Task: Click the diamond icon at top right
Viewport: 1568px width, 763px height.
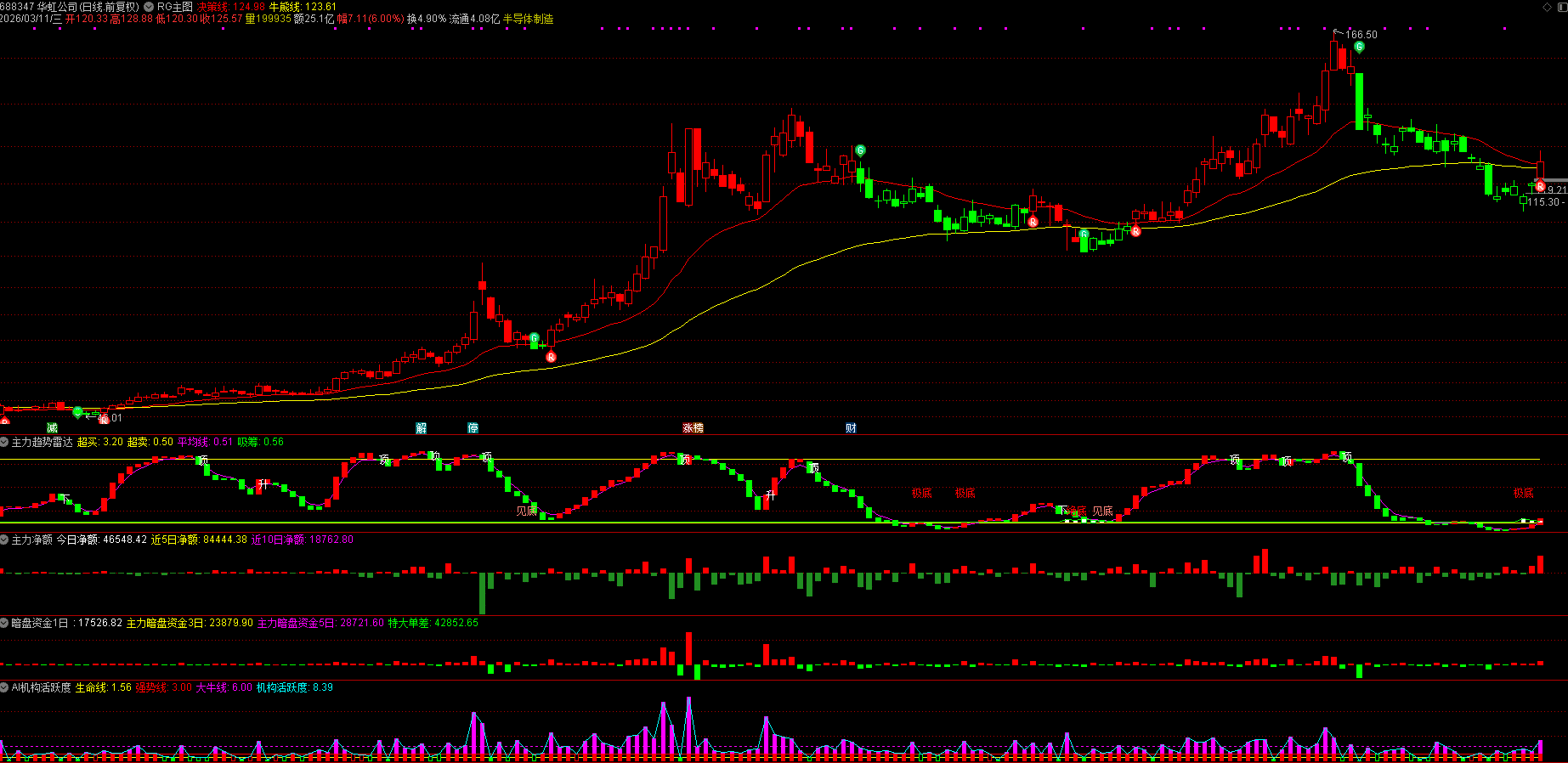Action: tap(1547, 7)
